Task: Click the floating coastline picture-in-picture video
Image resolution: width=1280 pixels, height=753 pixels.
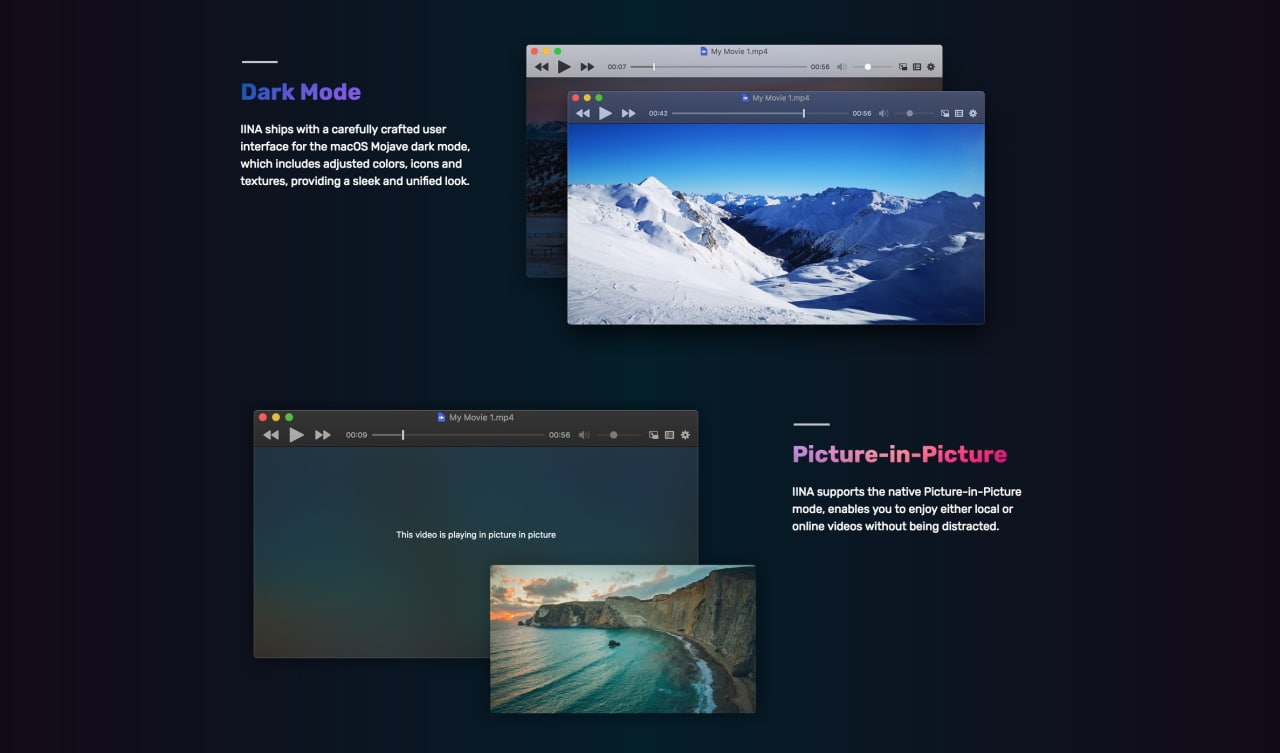Action: (x=622, y=638)
